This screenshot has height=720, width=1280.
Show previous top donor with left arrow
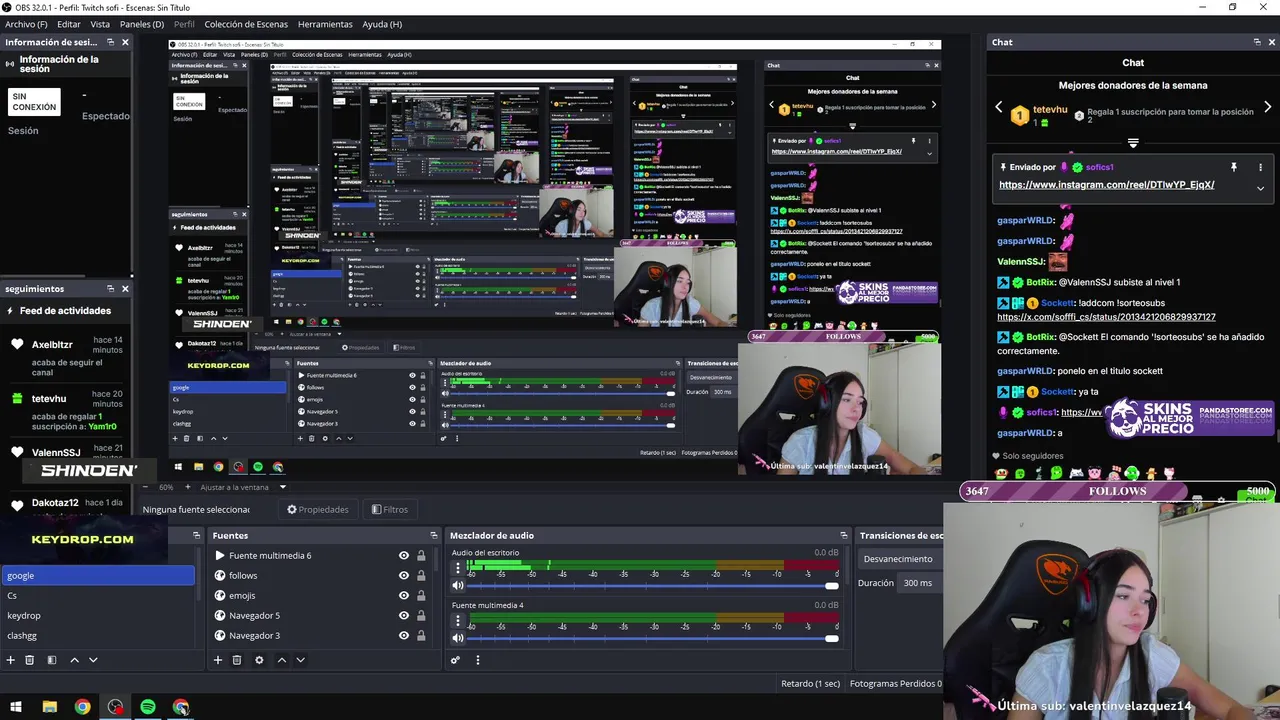click(x=998, y=107)
